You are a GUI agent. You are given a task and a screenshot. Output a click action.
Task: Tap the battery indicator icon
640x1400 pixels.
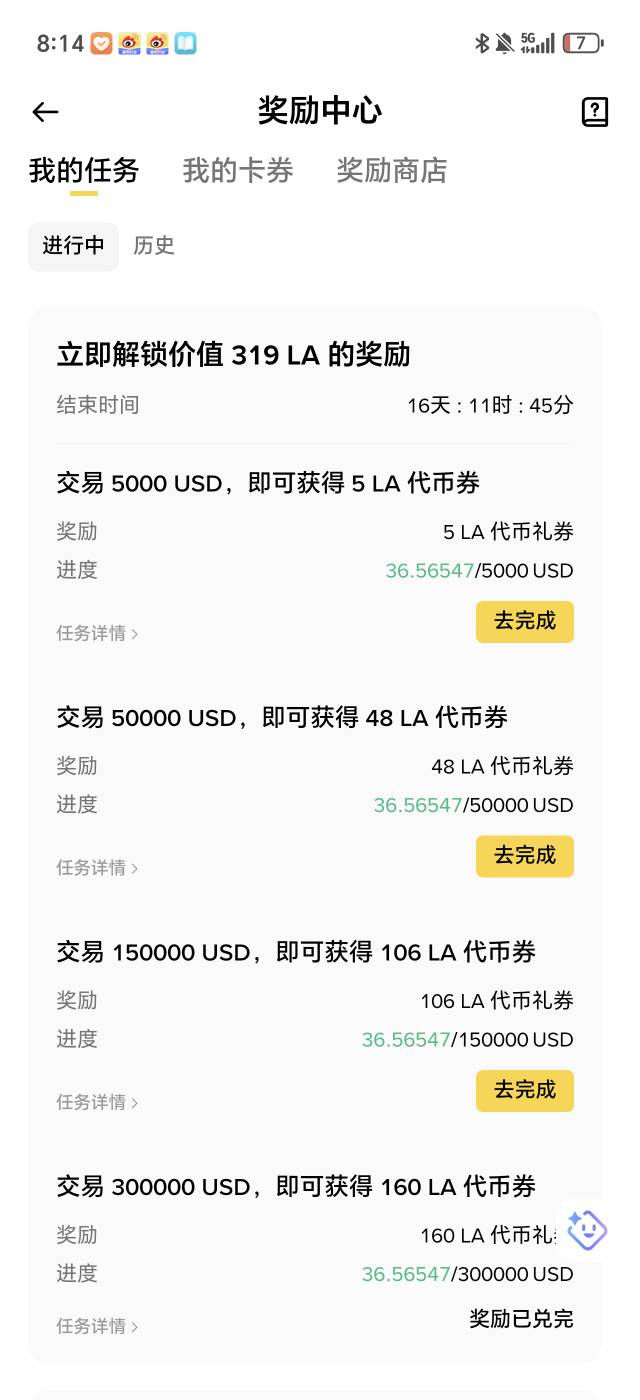(x=583, y=43)
